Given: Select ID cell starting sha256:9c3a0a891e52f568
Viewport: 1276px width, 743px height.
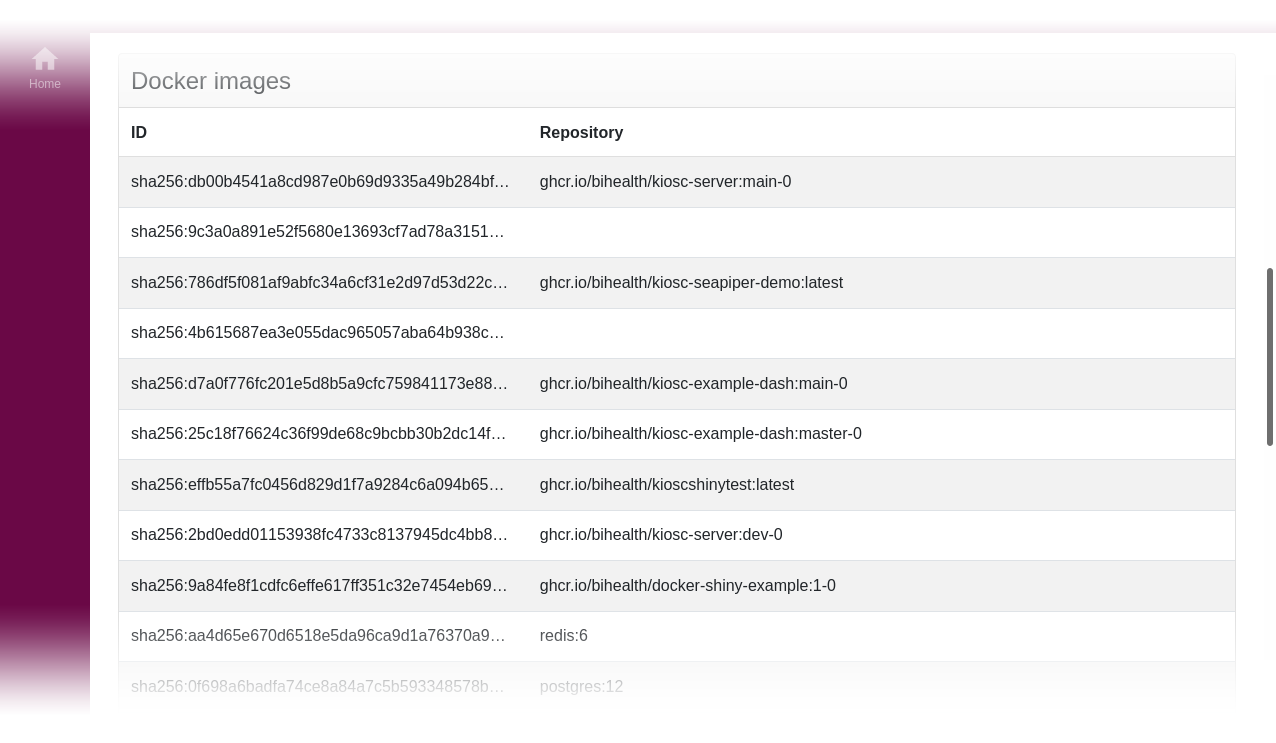Looking at the screenshot, I should pos(323,232).
